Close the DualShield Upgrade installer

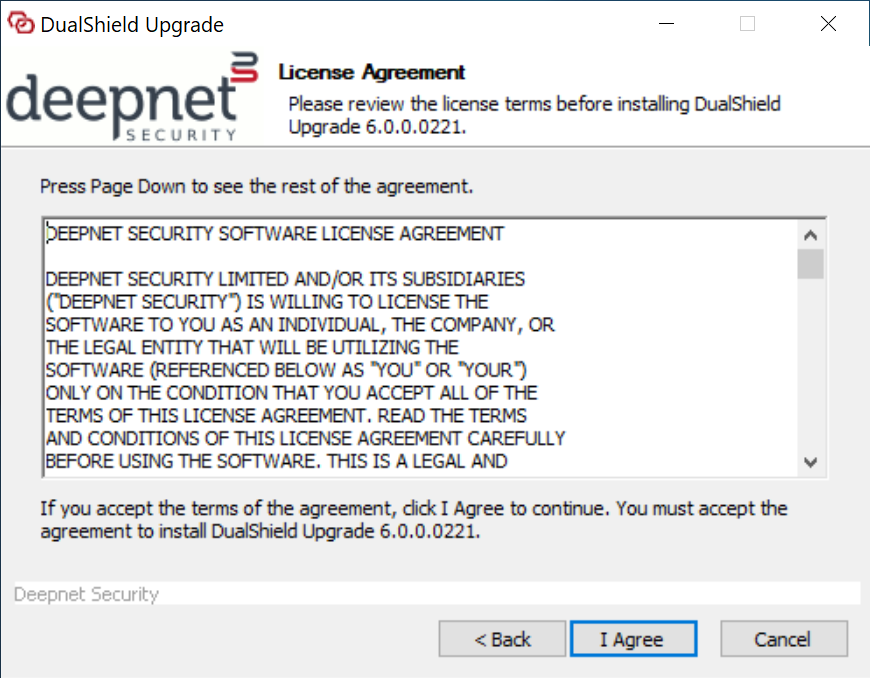[x=828, y=24]
